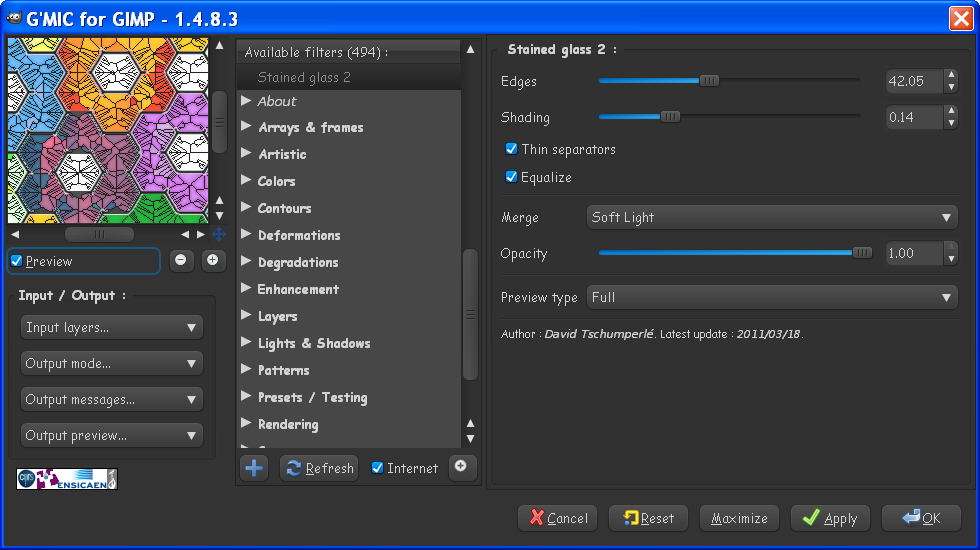Confirm with the OK button
The image size is (980, 550).
click(x=921, y=518)
